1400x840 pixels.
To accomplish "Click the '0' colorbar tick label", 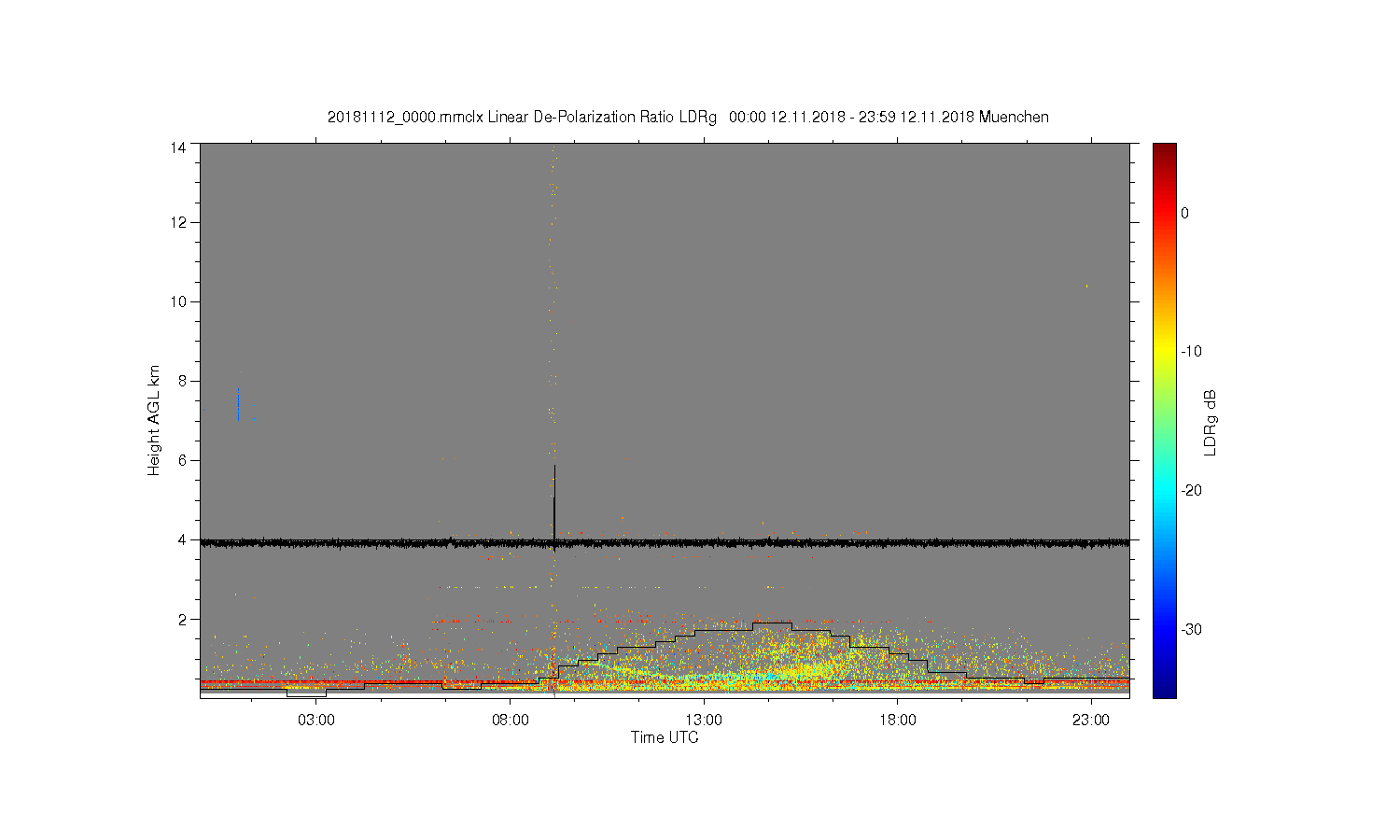I will coord(1185,213).
